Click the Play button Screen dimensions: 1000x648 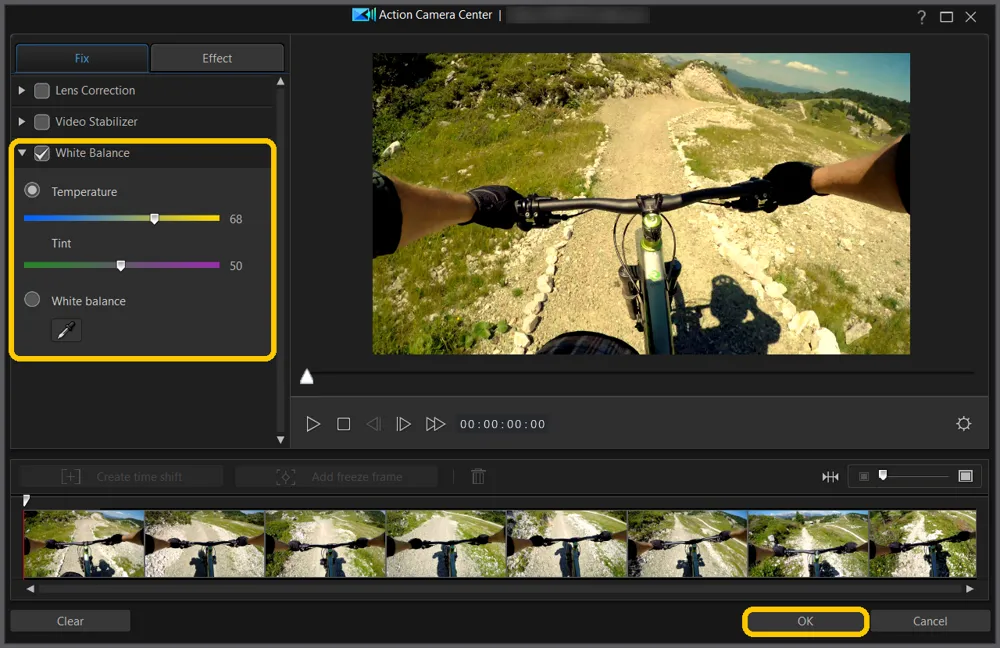pyautogui.click(x=312, y=424)
